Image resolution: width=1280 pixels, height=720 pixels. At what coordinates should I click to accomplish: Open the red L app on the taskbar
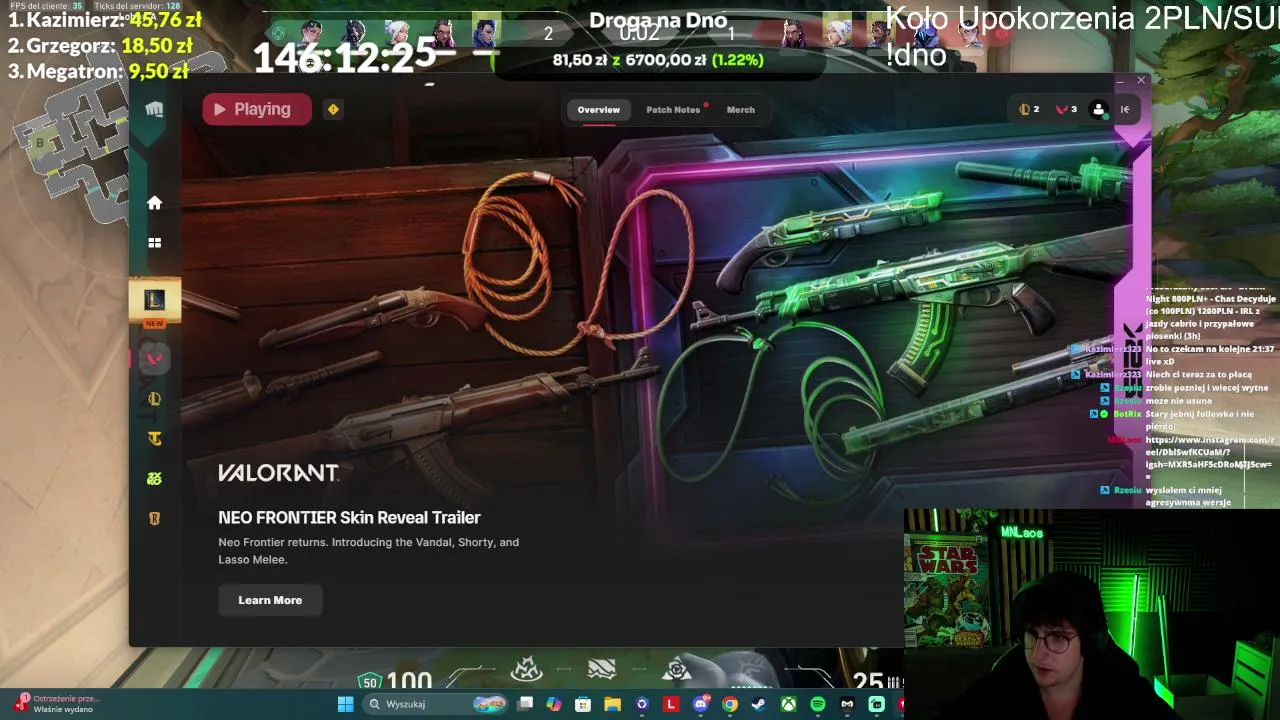tap(671, 704)
